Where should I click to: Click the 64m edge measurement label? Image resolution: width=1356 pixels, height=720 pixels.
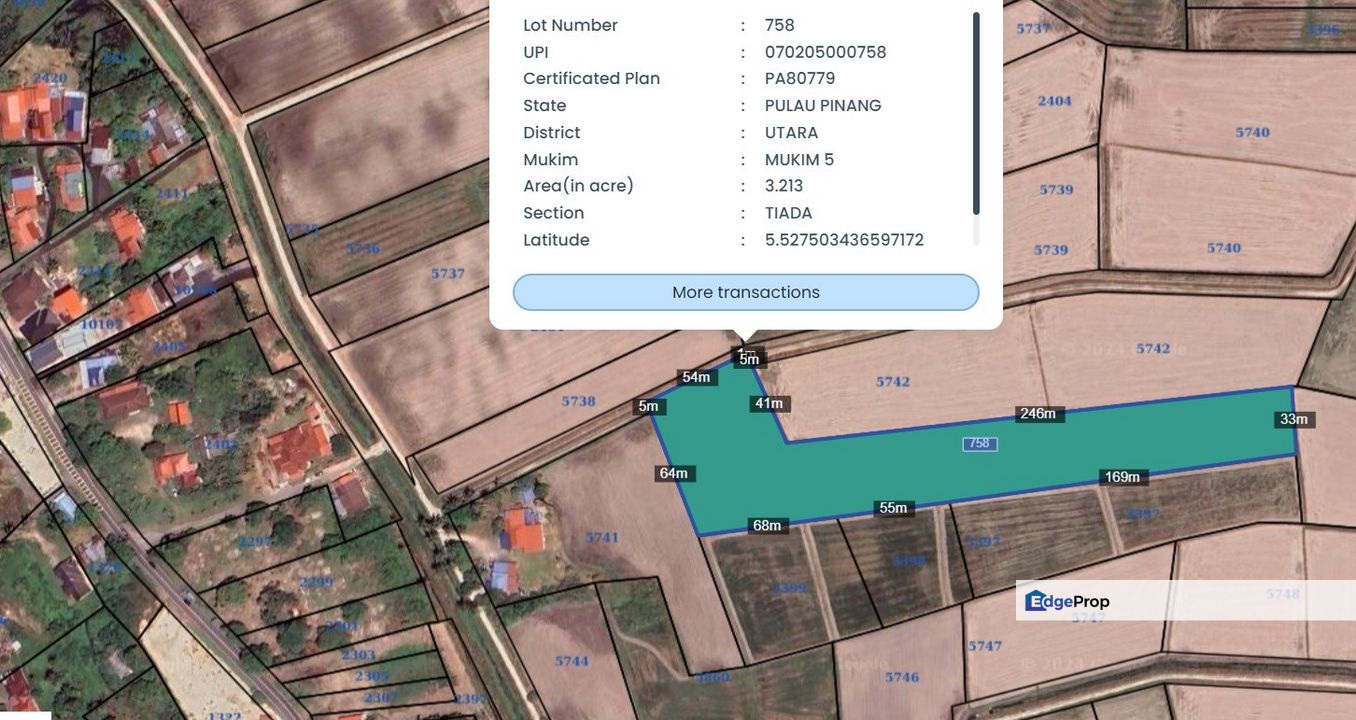[x=674, y=473]
